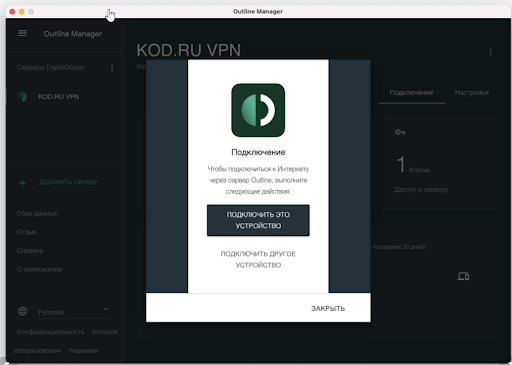Open the hamburger menu icon

point(22,33)
